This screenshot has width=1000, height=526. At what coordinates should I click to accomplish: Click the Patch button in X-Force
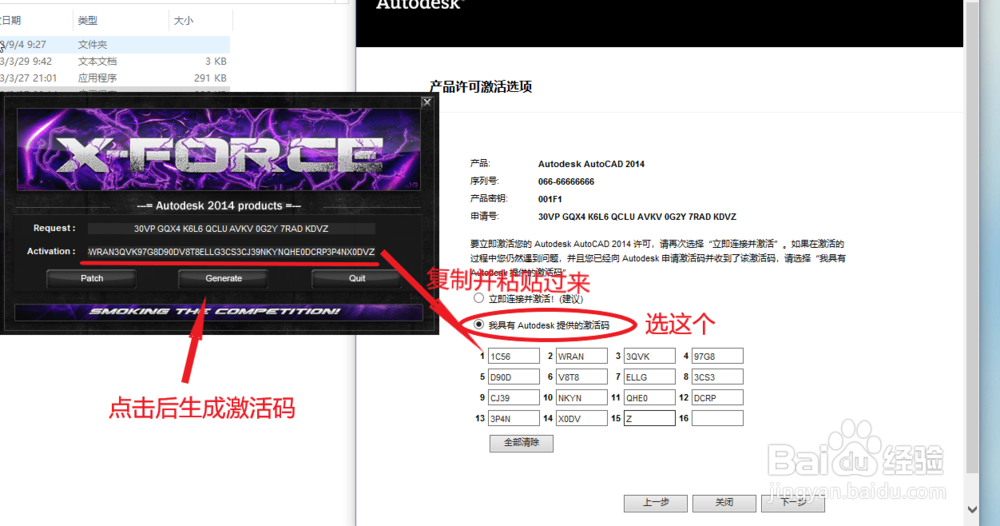tap(91, 279)
